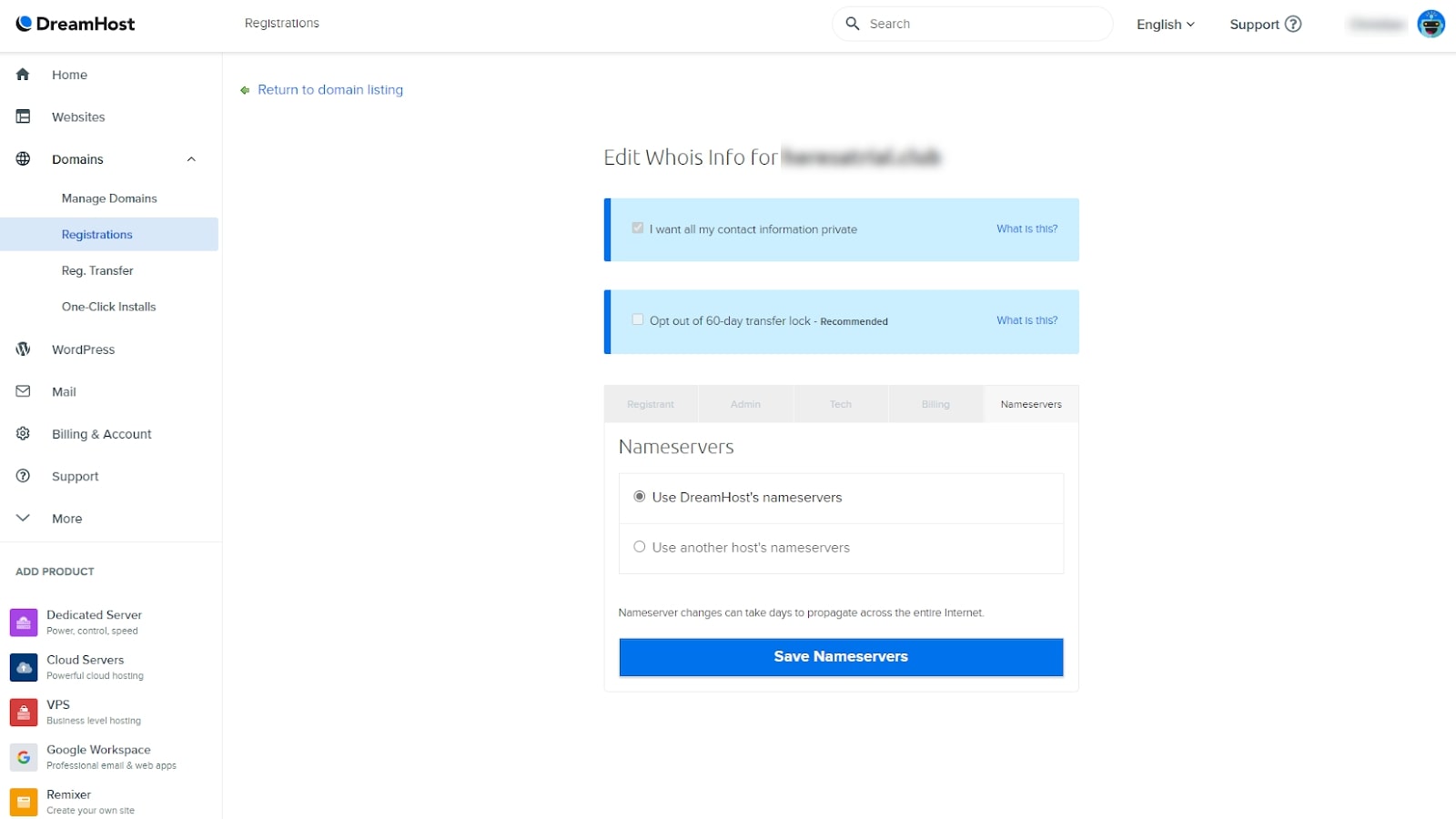The width and height of the screenshot is (1456, 819).
Task: Click Return to domain listing link
Action: coord(330,89)
